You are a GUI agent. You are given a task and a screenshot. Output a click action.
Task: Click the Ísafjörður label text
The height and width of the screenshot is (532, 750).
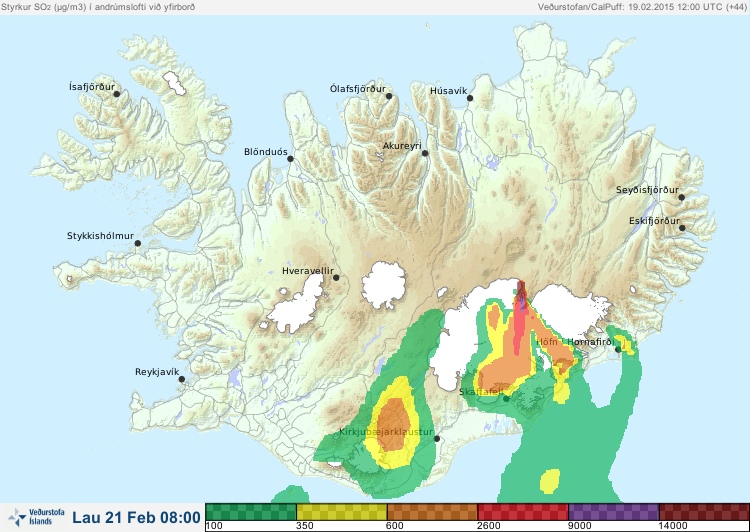92,87
